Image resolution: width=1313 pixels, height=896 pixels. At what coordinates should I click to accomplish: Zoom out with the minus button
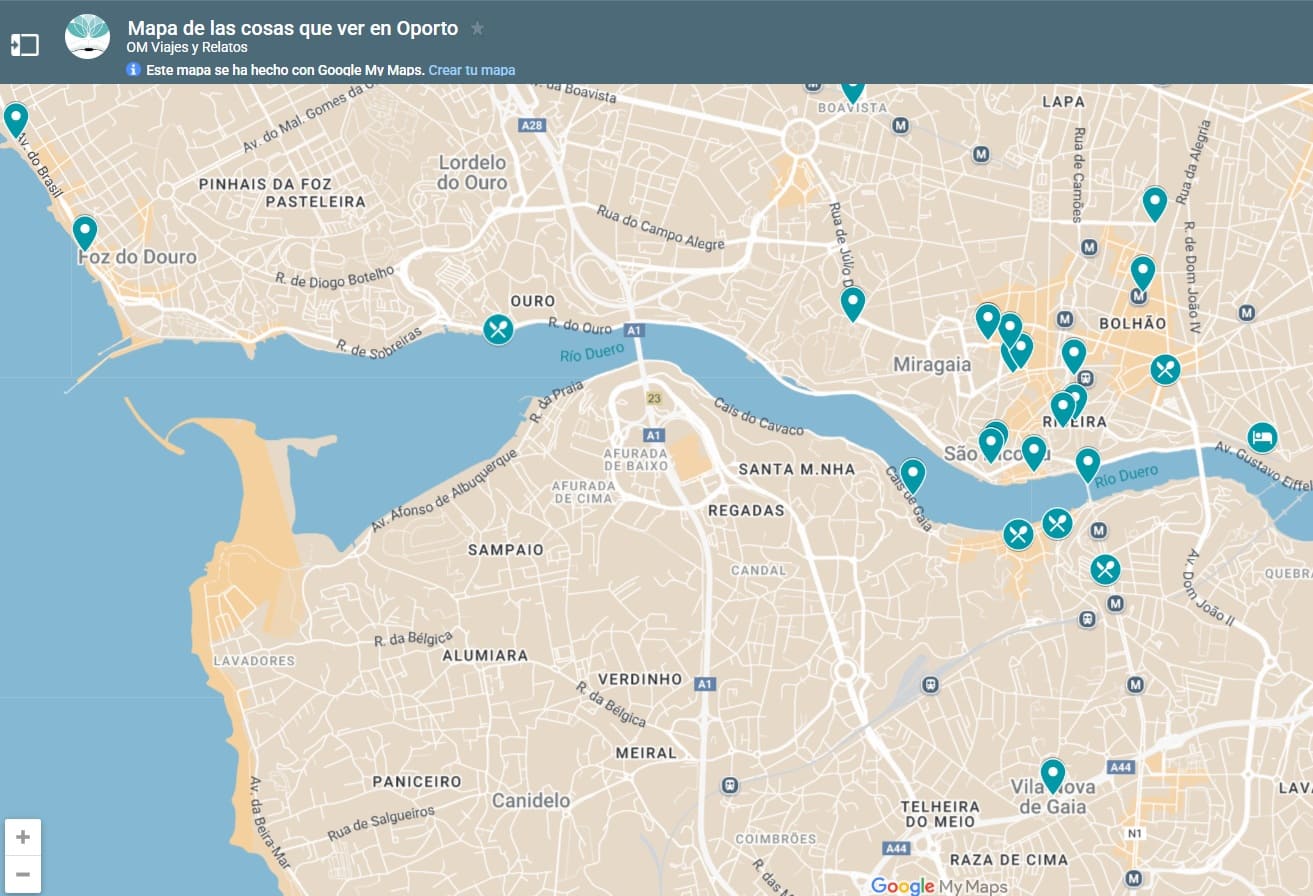tap(23, 875)
